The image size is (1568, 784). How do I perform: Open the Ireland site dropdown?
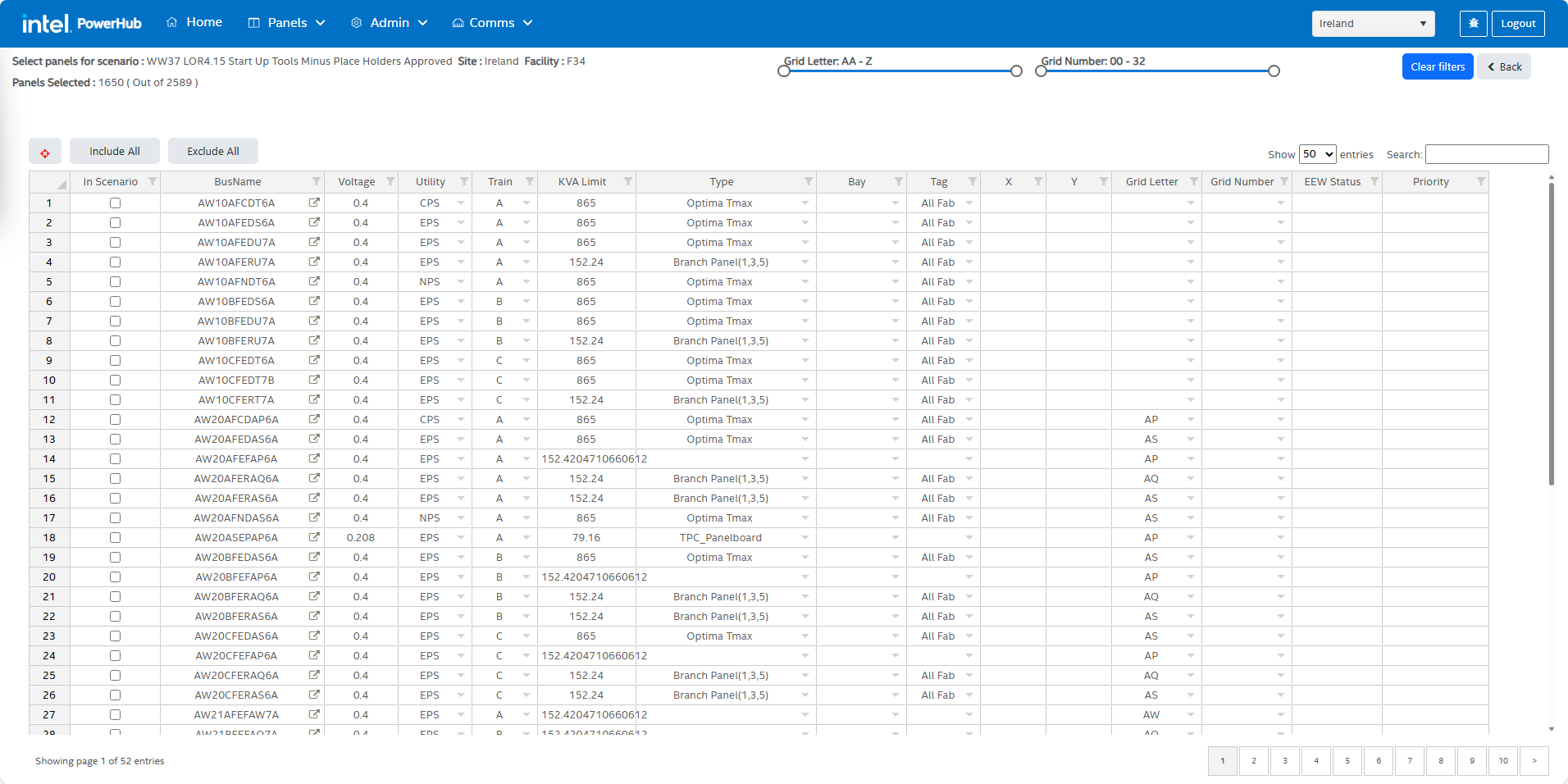[1373, 24]
